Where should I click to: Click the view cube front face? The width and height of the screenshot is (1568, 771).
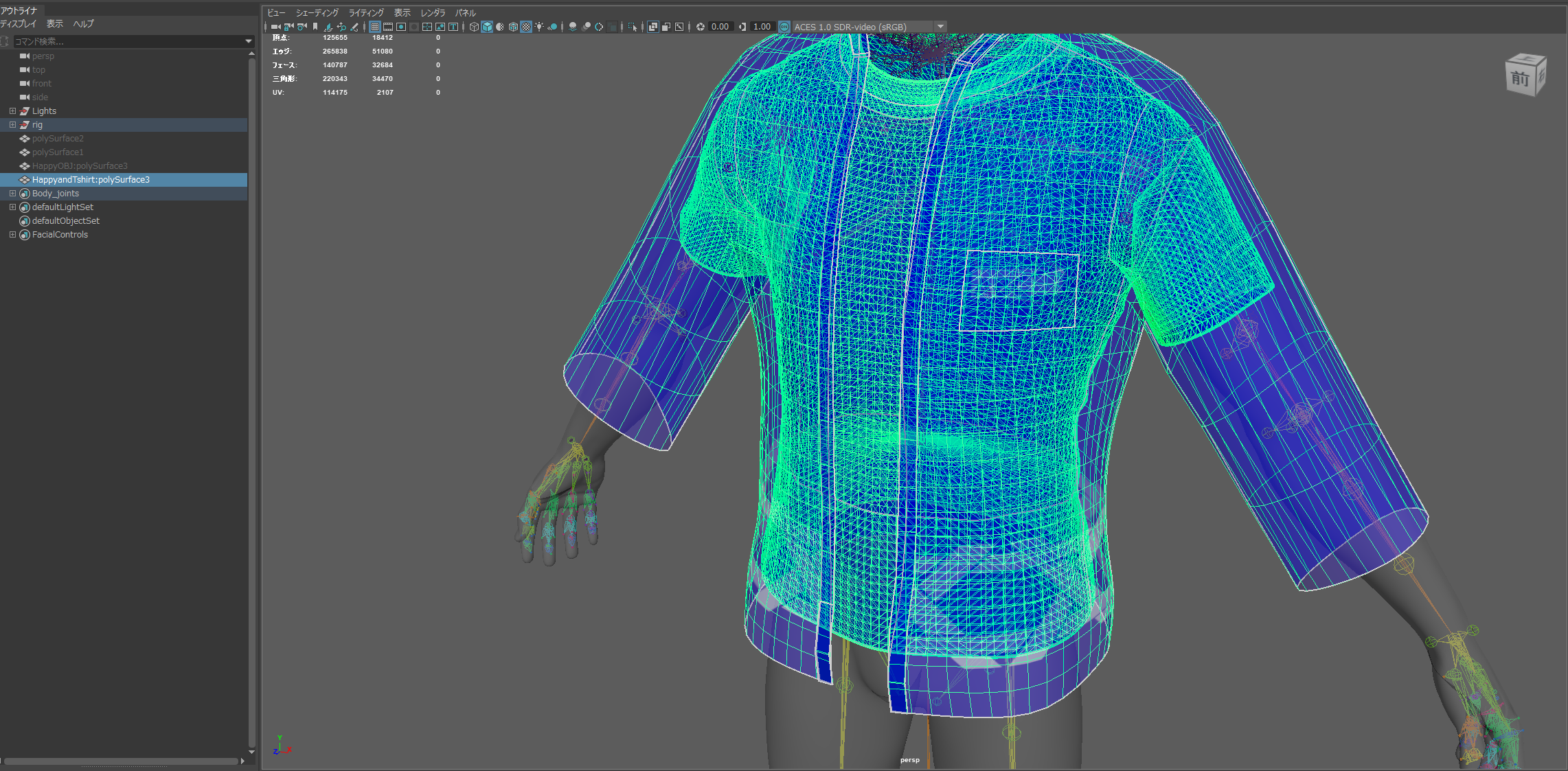click(1519, 79)
